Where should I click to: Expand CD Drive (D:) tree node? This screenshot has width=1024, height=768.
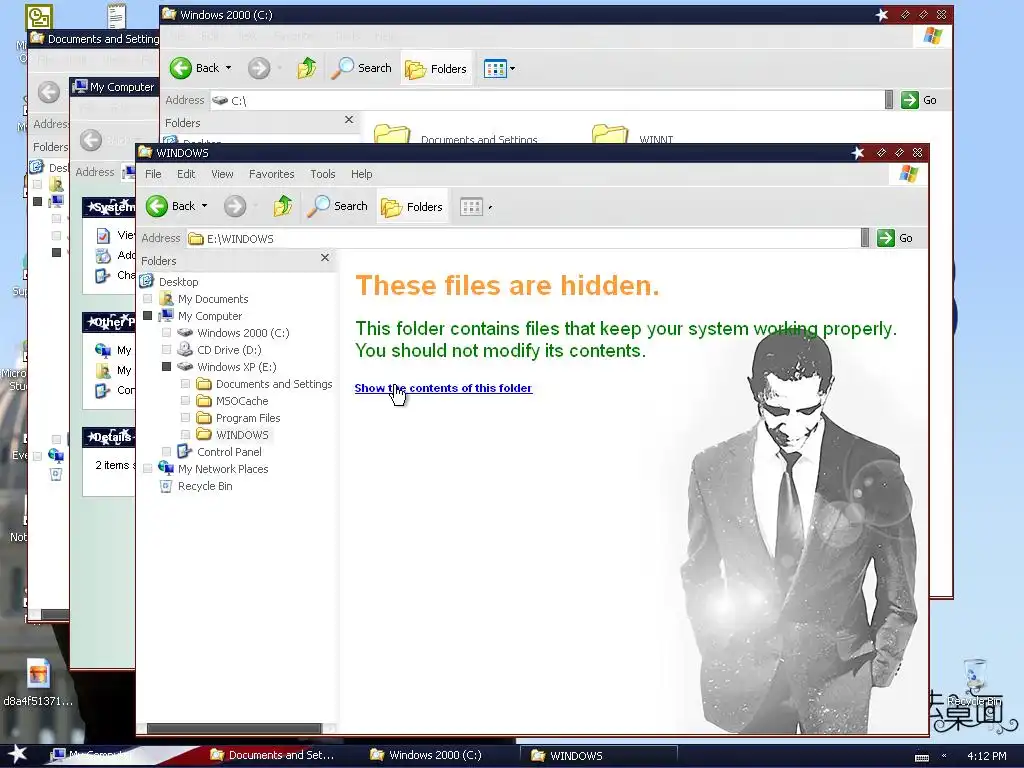pyautogui.click(x=167, y=350)
